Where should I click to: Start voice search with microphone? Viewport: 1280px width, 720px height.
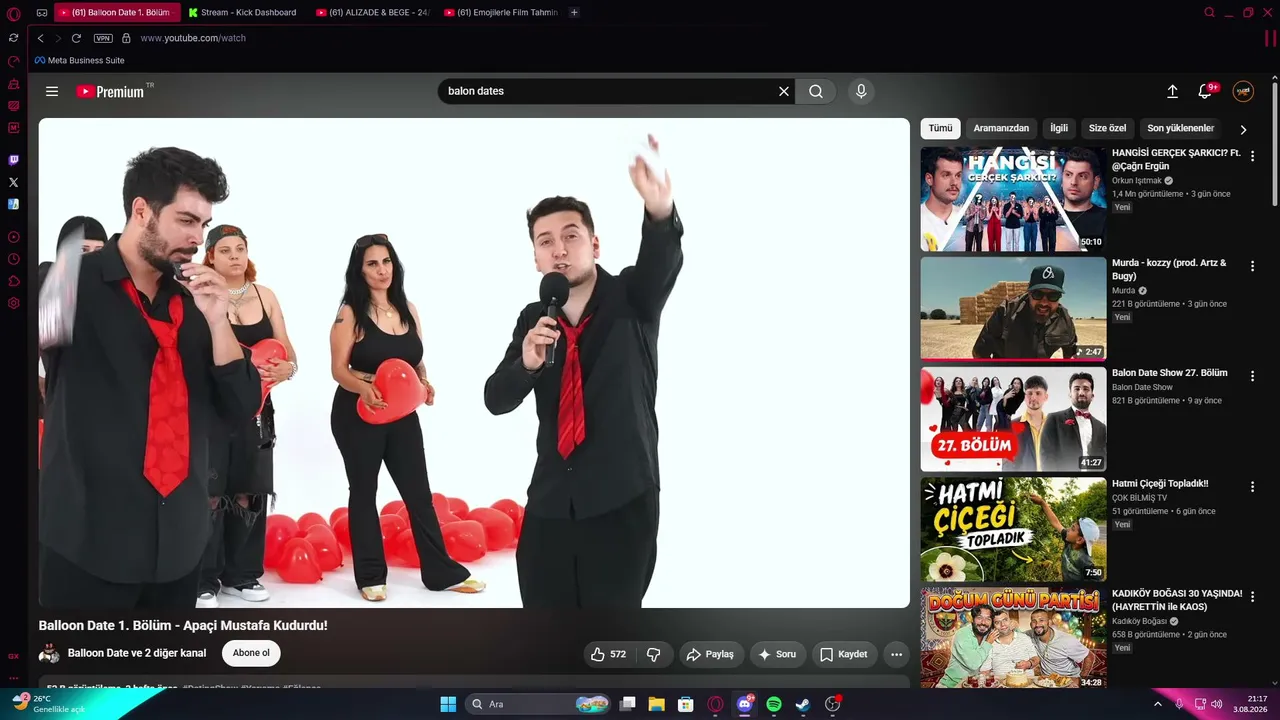(861, 91)
